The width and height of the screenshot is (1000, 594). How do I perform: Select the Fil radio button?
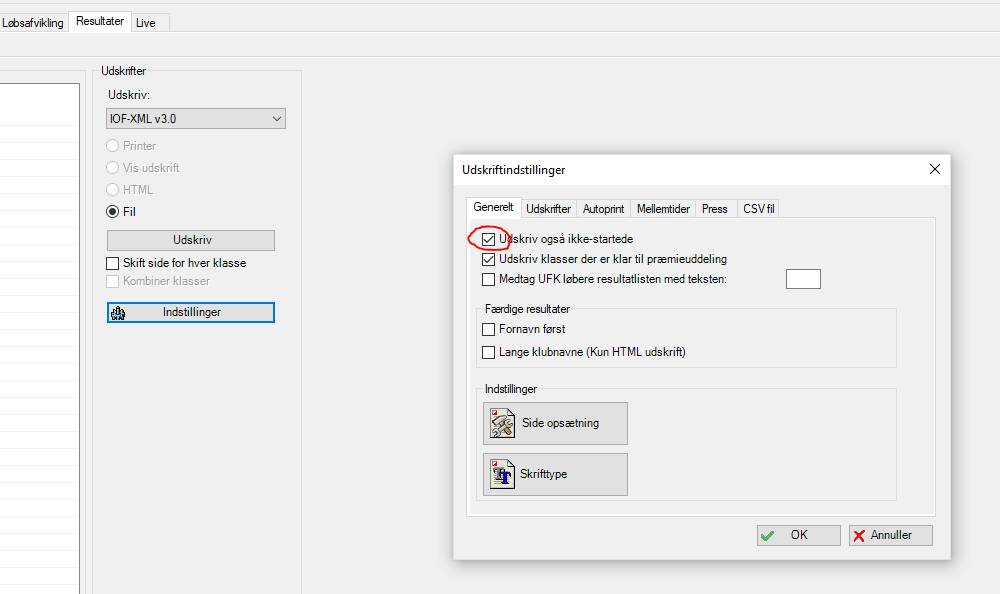tap(113, 211)
